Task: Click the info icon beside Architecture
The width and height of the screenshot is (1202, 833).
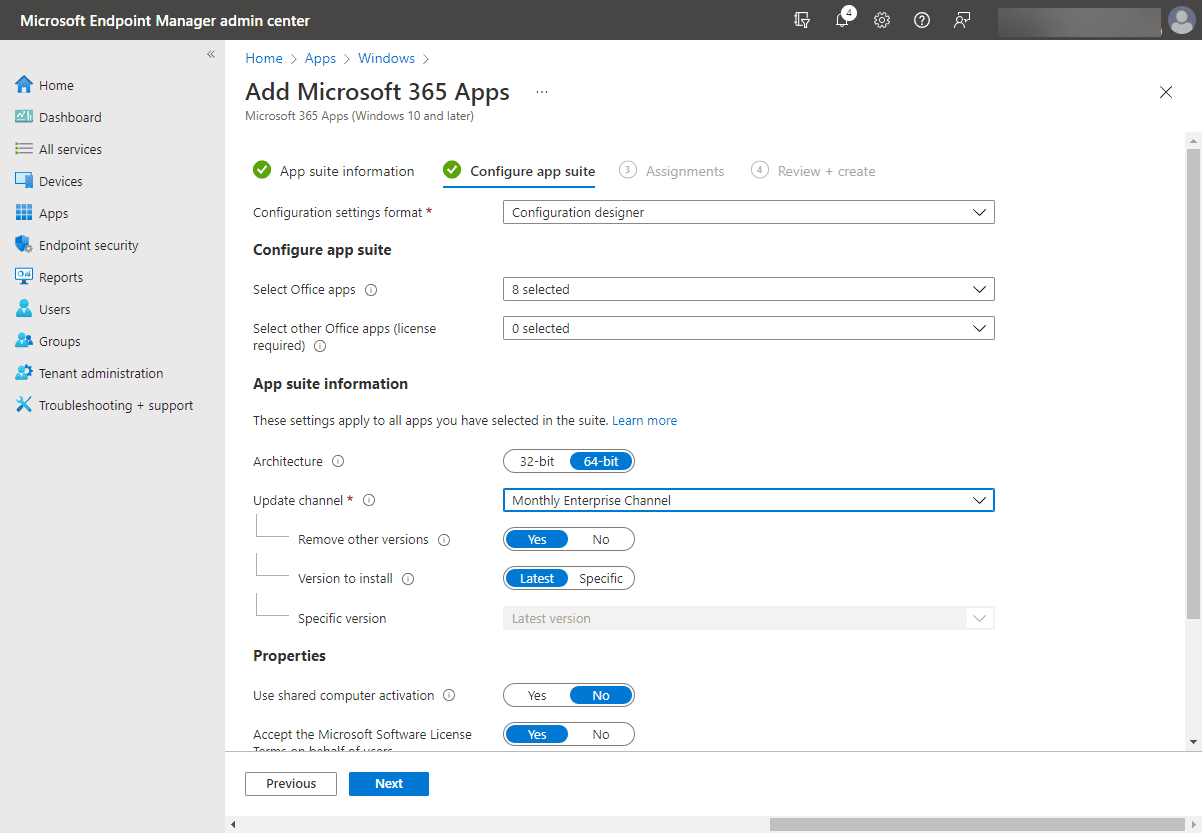Action: 339,461
